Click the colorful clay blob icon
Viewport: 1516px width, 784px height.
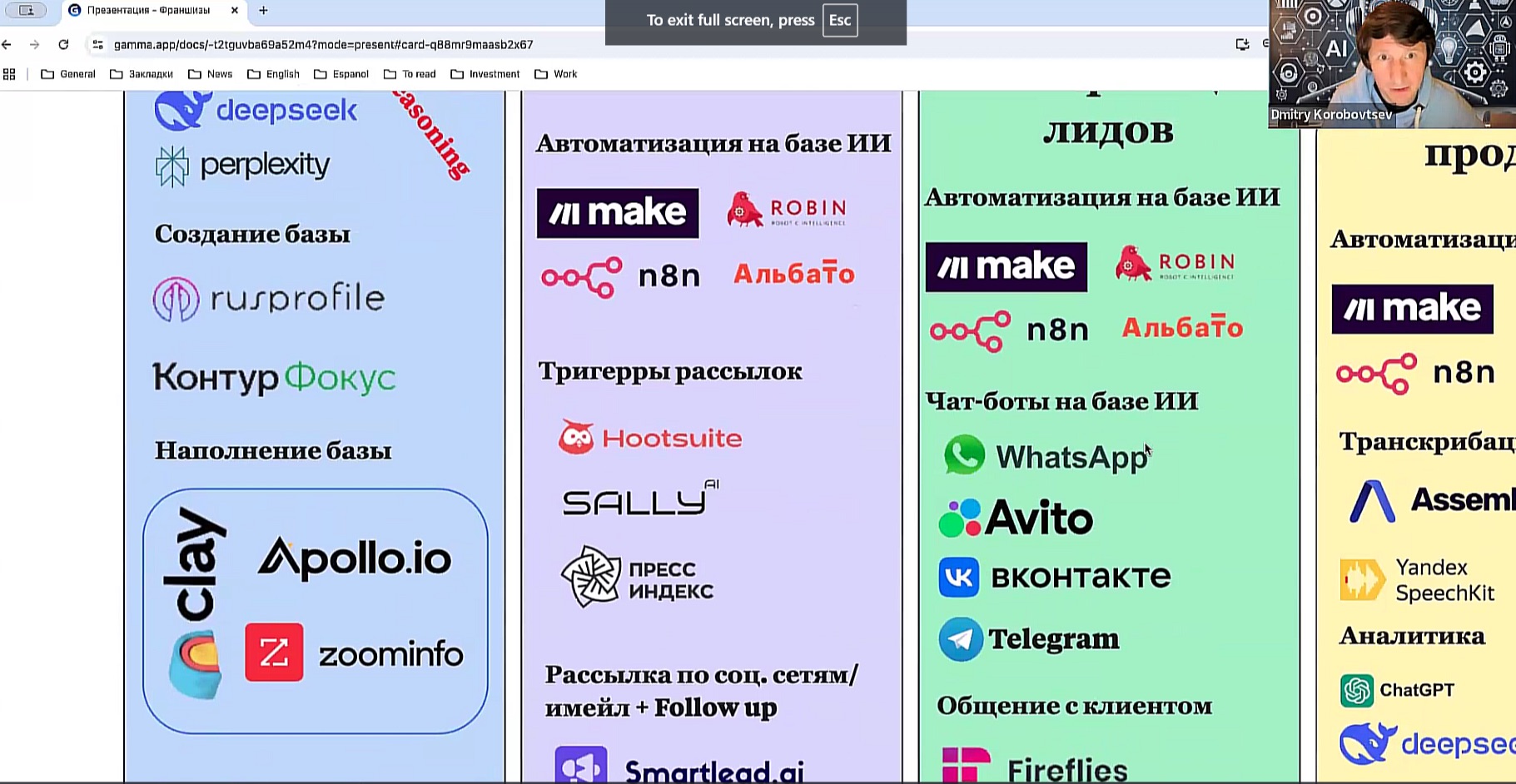(x=196, y=664)
